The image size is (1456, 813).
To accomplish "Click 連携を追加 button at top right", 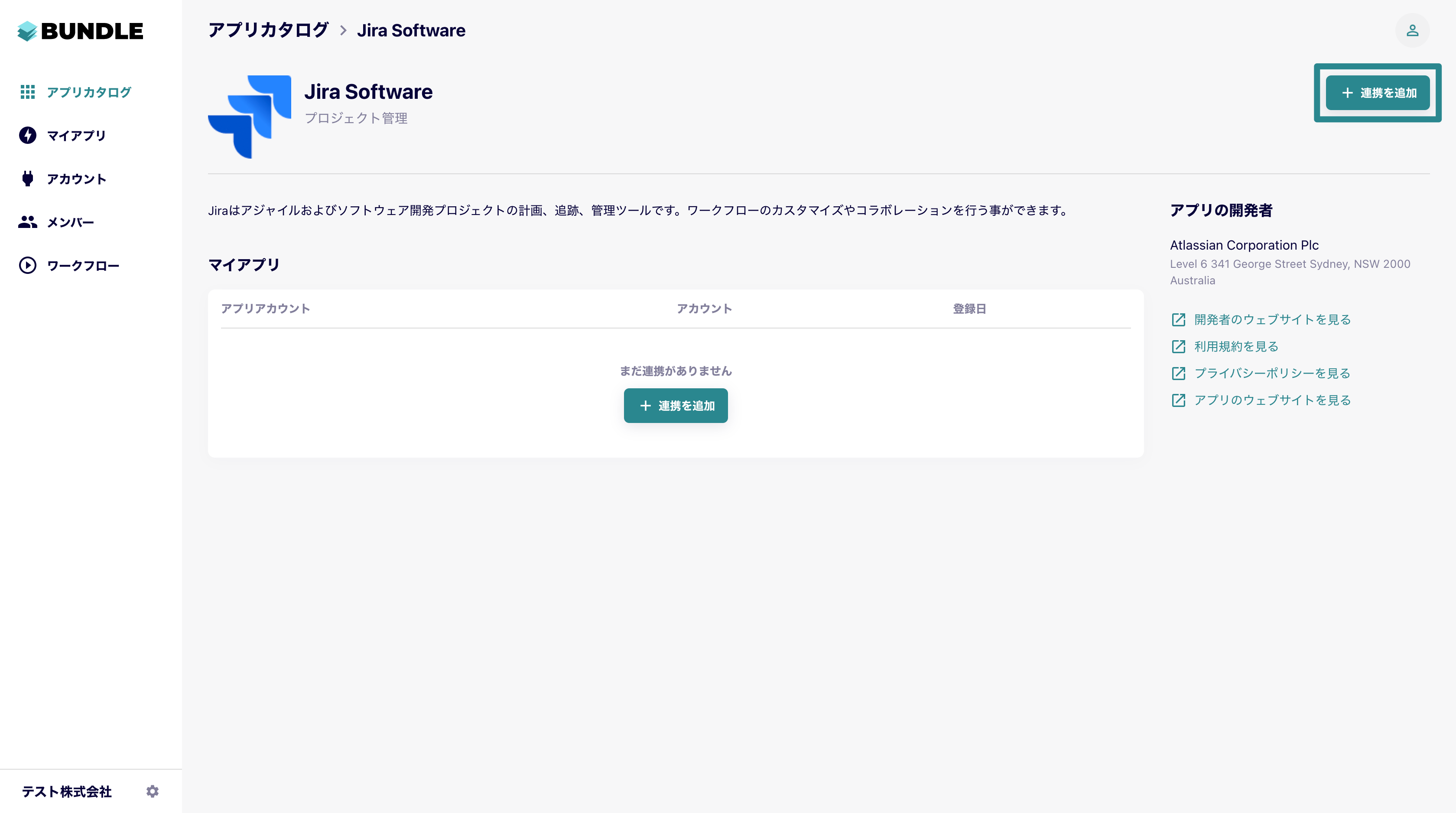I will click(x=1378, y=93).
